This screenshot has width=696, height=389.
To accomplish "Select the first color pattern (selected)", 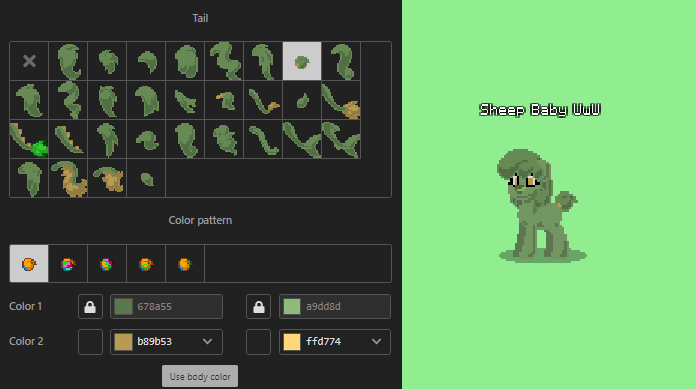I will [29, 263].
